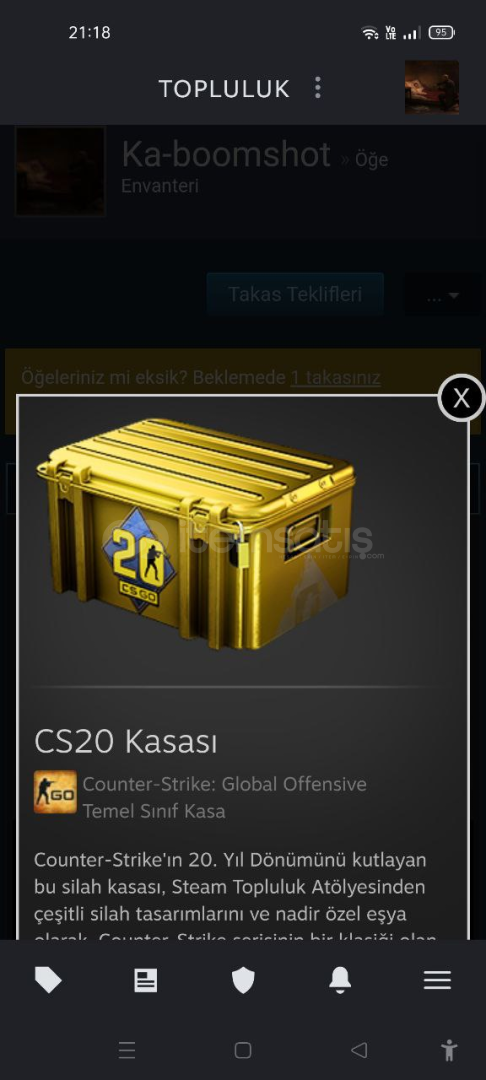Viewport: 486px width, 1080px height.
Task: Tap the Android home square button
Action: [x=243, y=1050]
